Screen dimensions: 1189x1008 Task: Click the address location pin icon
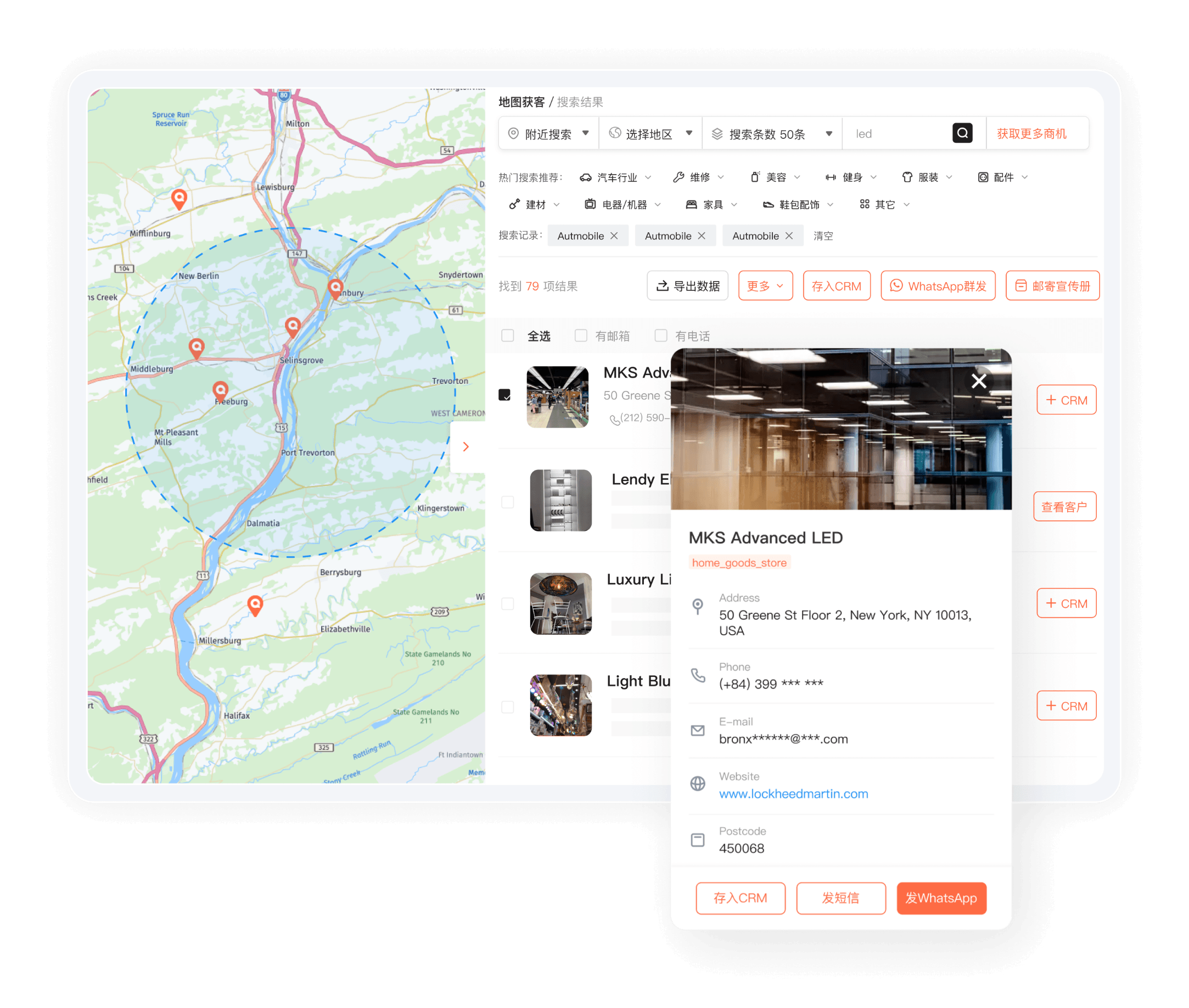pyautogui.click(x=698, y=606)
